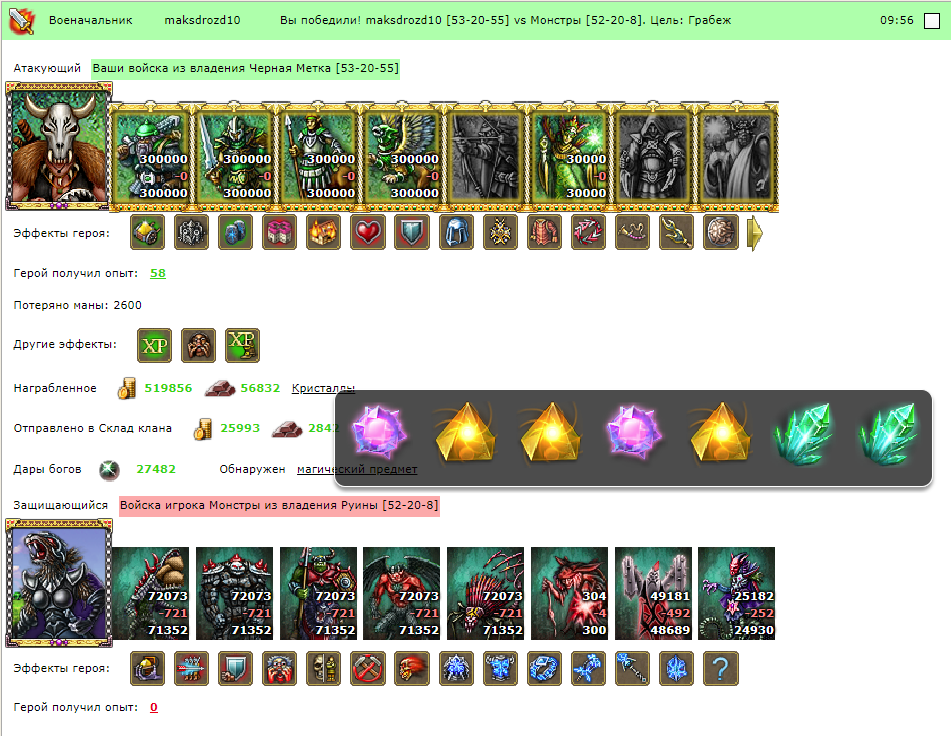Open the dwarf face other-effects icon
The image size is (951, 736).
click(198, 346)
